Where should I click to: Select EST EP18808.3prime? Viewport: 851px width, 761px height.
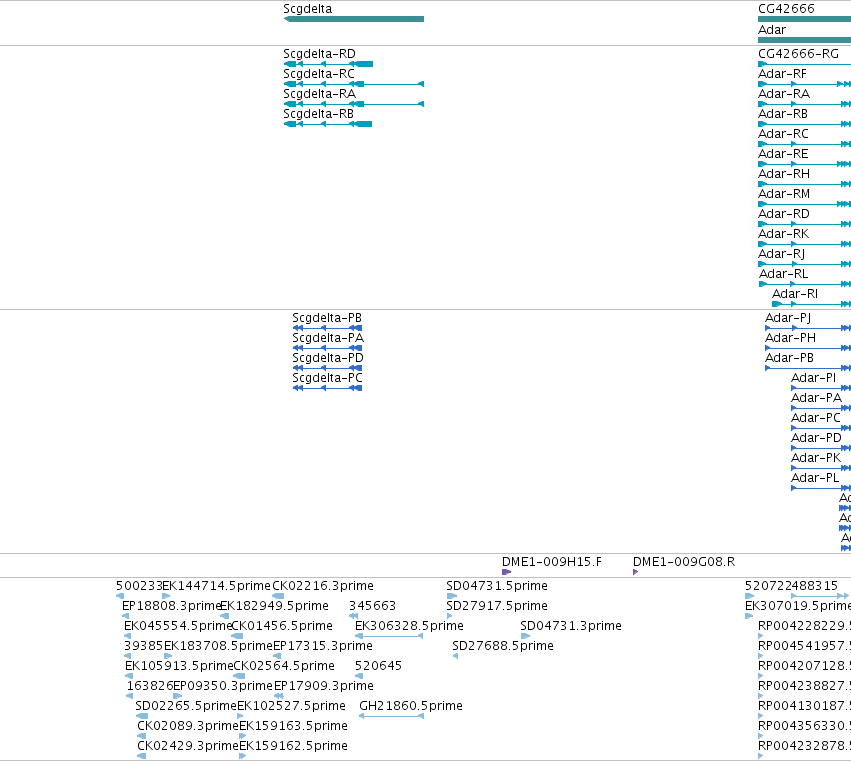point(171,606)
